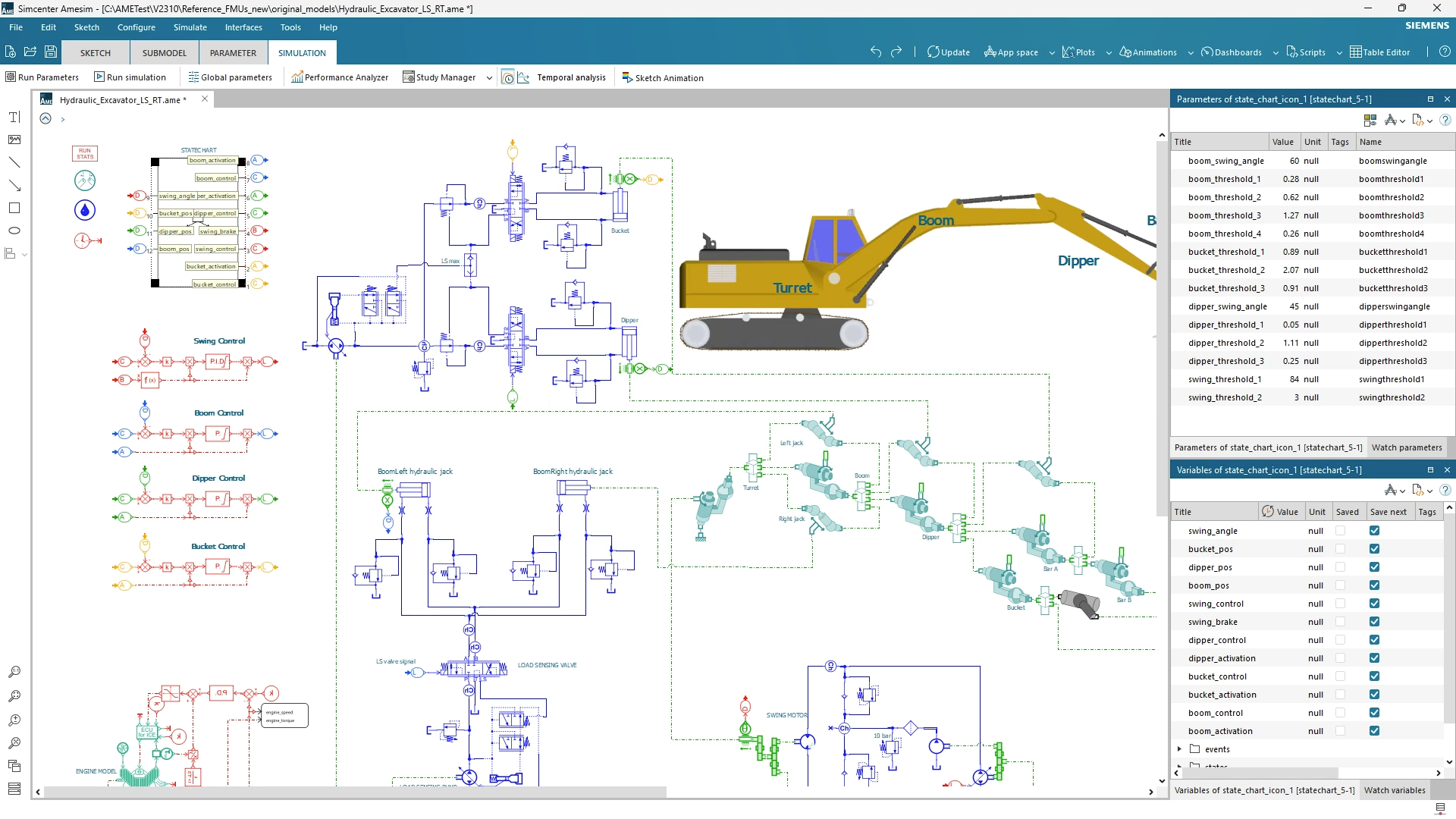Viewport: 1456px width, 819px height.
Task: Open the Interfaces menu
Action: (x=243, y=27)
